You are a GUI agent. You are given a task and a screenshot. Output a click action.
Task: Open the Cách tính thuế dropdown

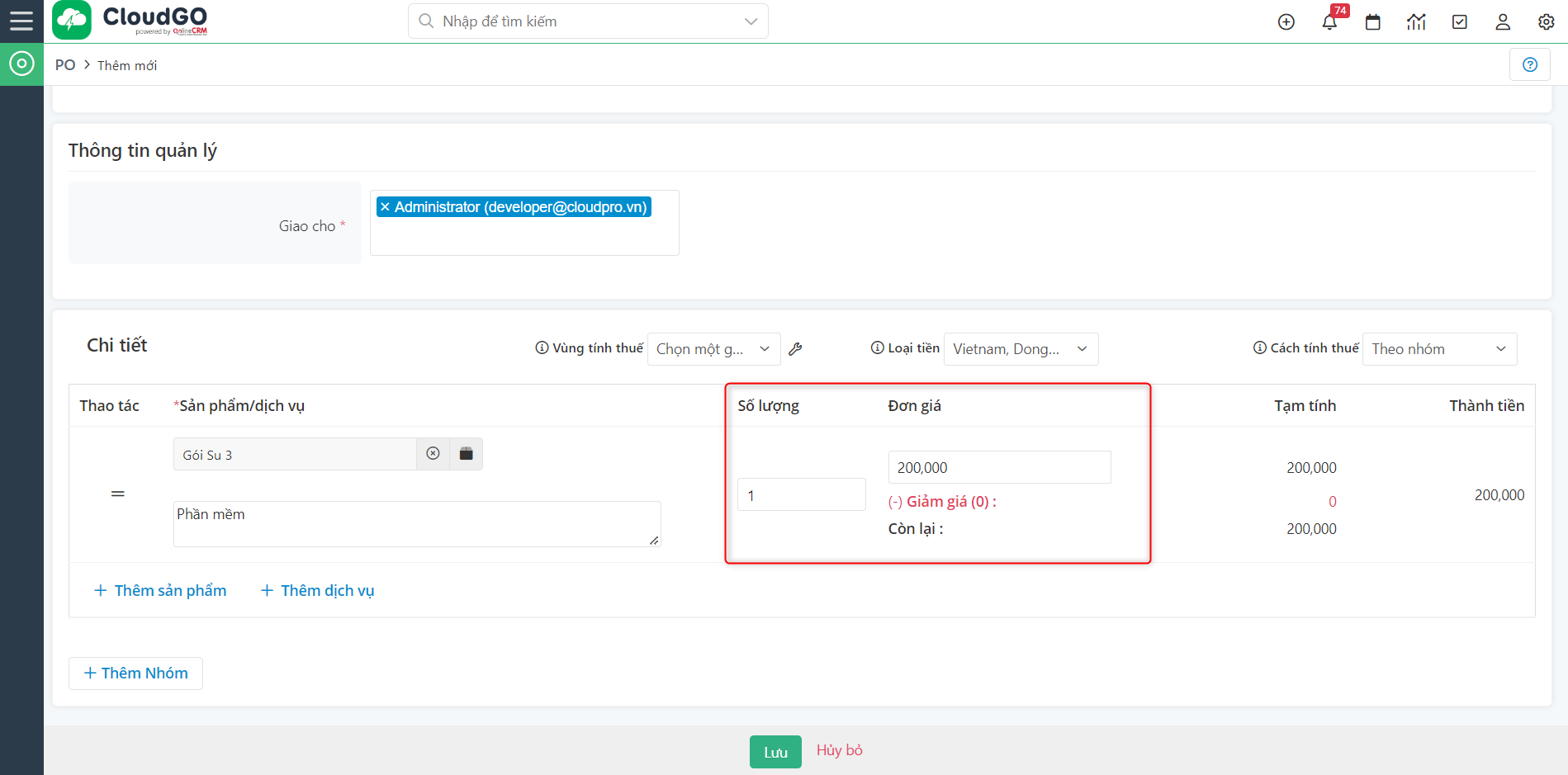(x=1438, y=349)
